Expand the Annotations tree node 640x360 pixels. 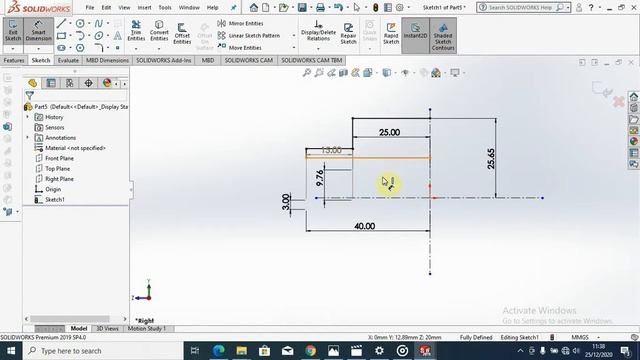click(28, 138)
